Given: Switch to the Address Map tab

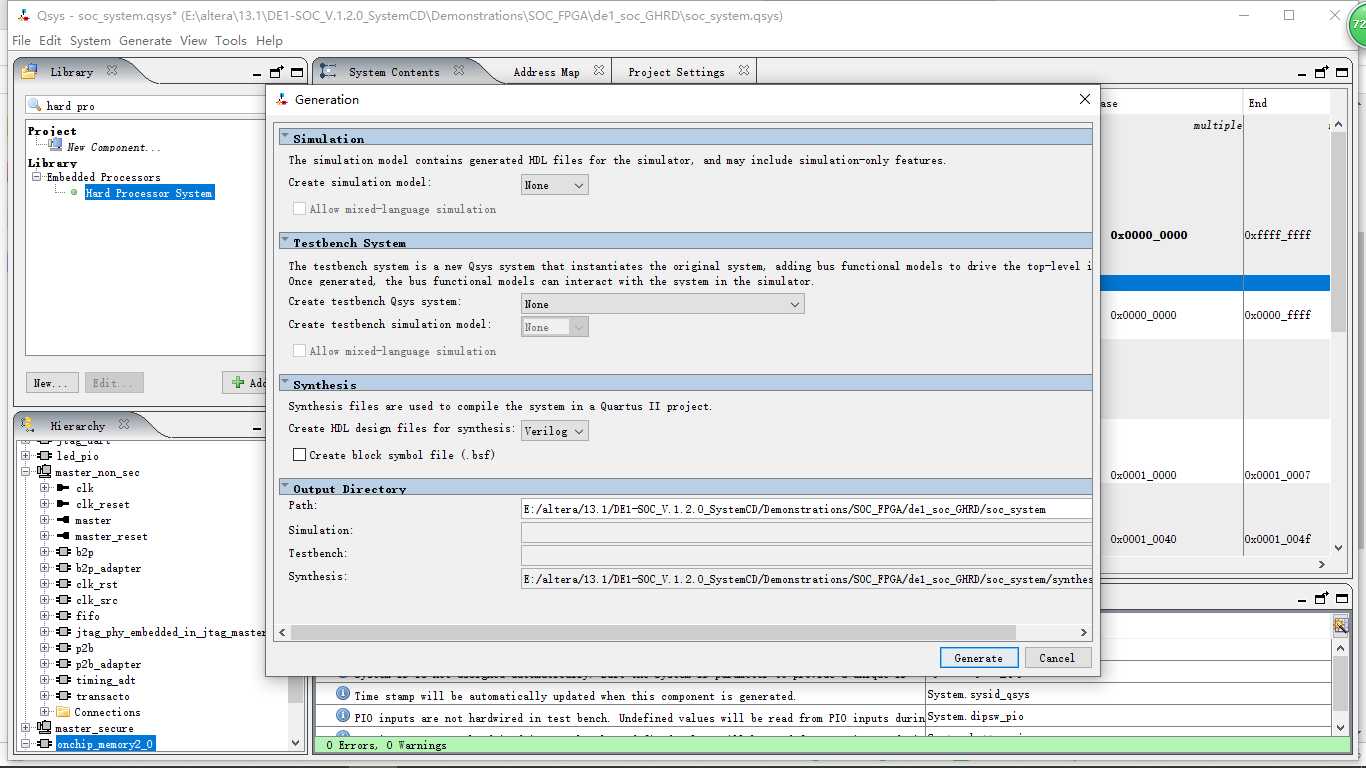Looking at the screenshot, I should tap(546, 72).
